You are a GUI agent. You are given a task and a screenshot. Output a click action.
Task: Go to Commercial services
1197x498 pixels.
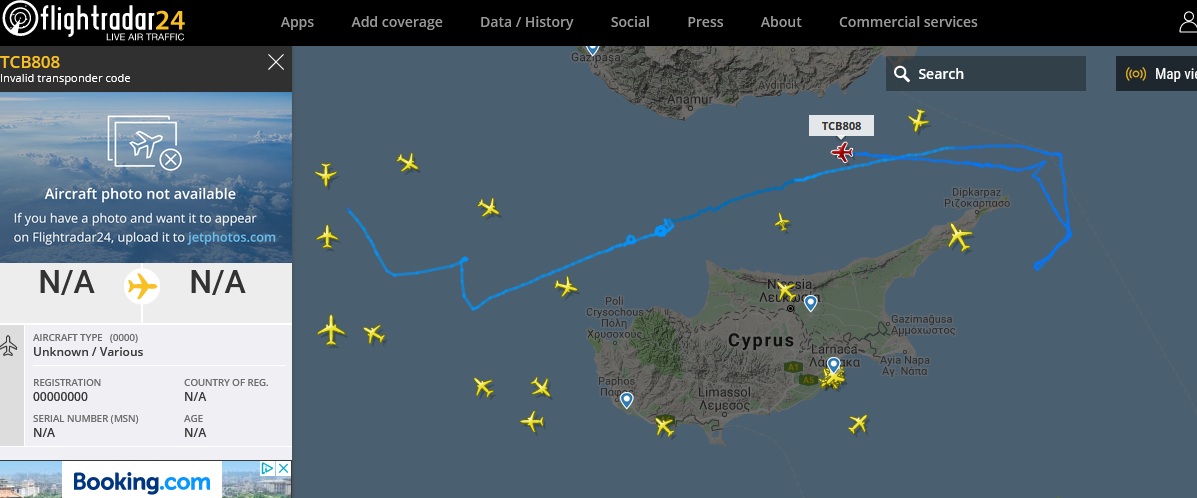[908, 22]
